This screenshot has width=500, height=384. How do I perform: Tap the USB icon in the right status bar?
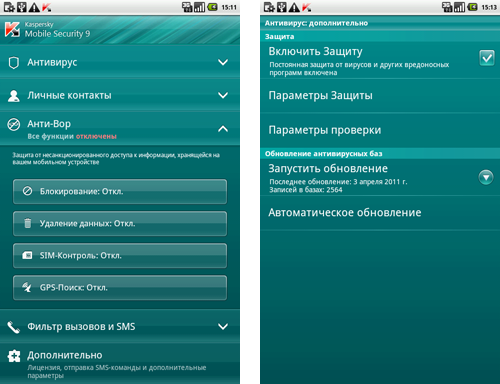pyautogui.click(x=282, y=7)
